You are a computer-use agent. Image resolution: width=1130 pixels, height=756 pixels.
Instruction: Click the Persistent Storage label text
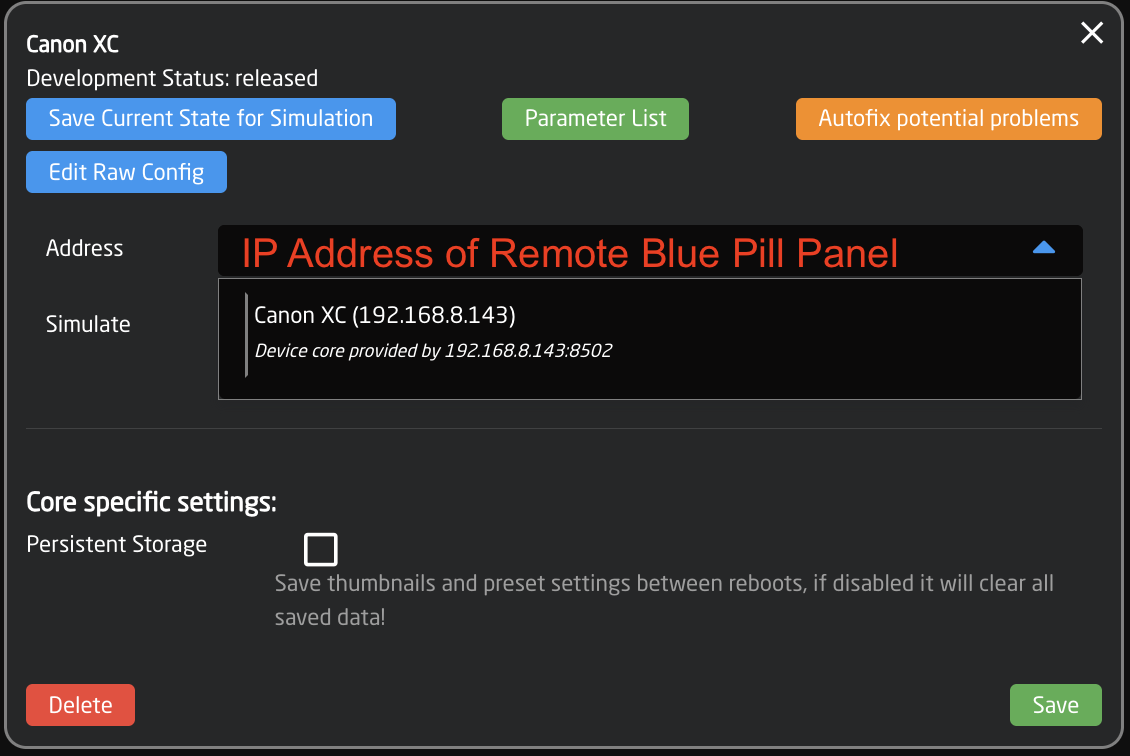coord(116,544)
